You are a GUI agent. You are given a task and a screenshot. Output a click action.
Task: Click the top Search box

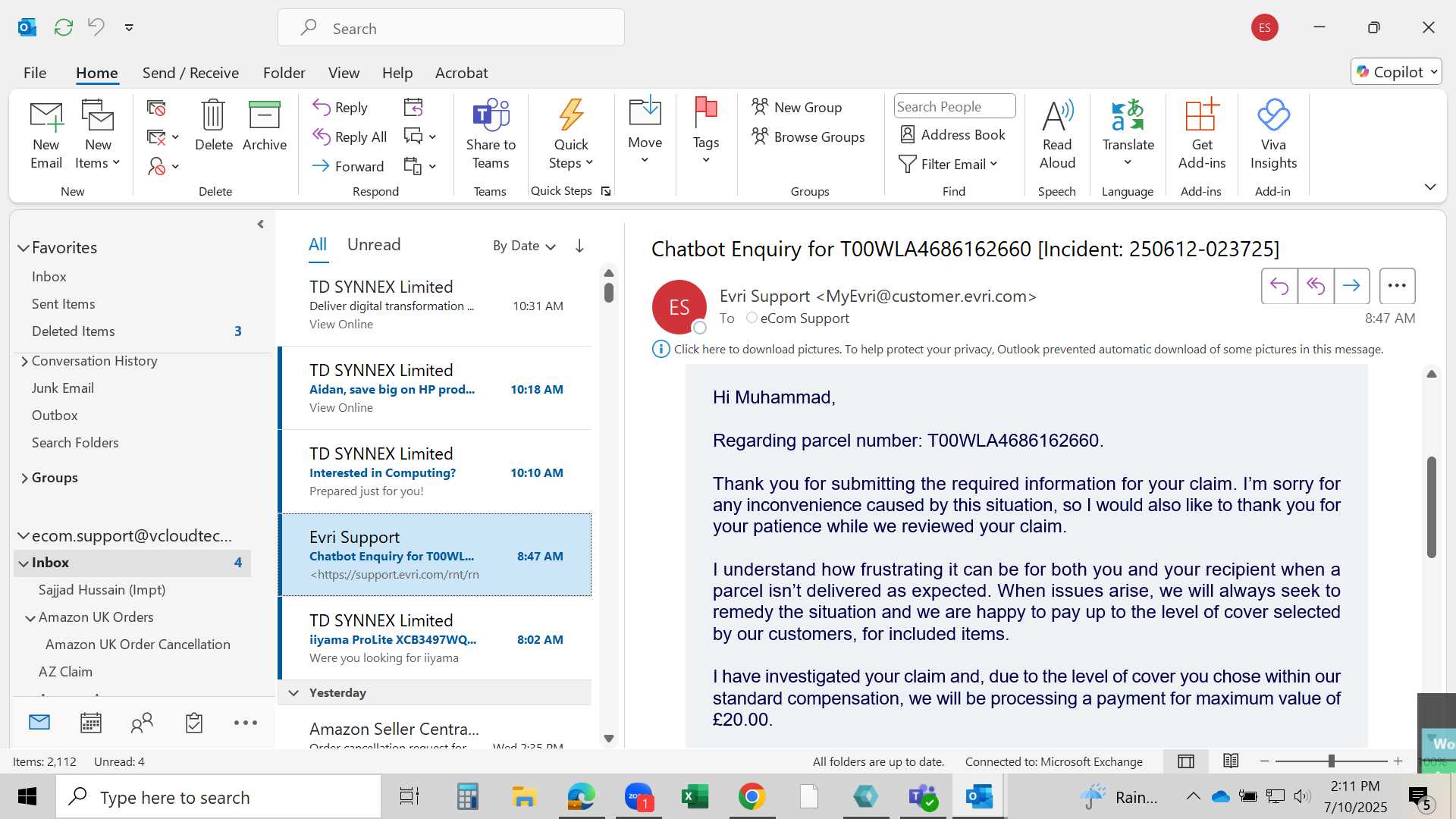point(451,28)
